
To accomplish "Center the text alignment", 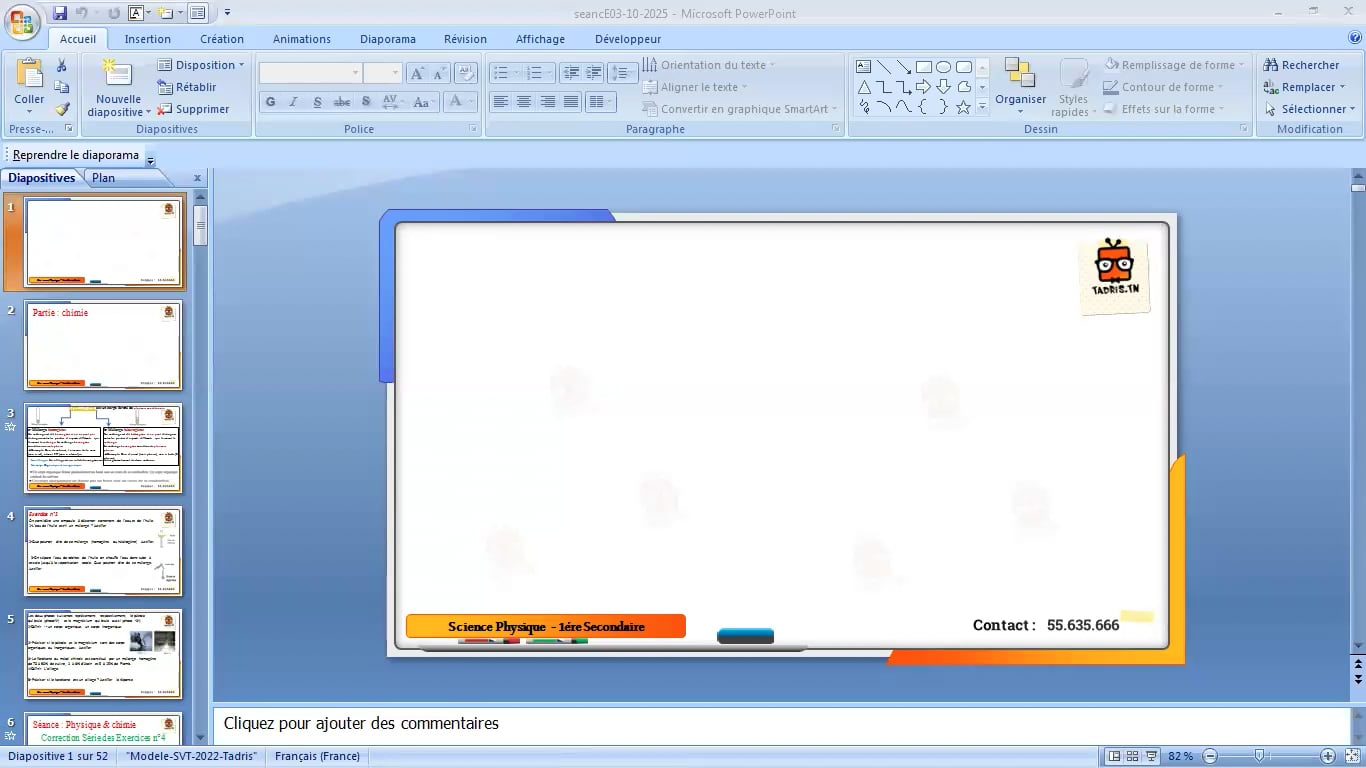I will pos(524,102).
